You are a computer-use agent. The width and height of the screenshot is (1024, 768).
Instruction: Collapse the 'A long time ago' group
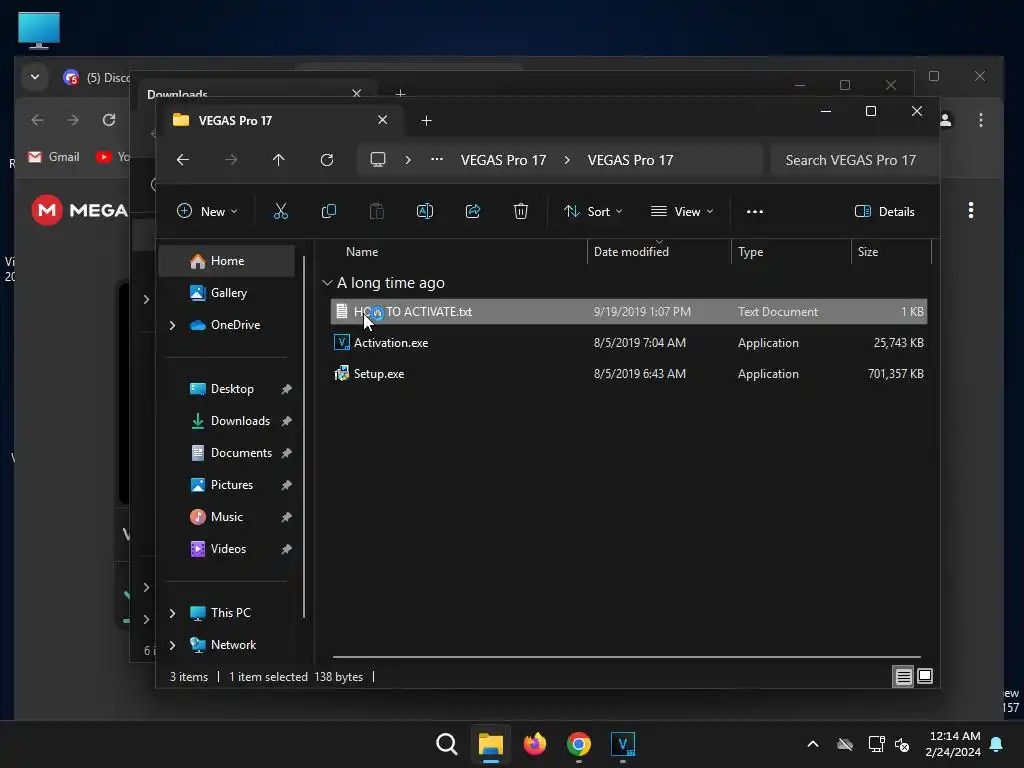(327, 283)
